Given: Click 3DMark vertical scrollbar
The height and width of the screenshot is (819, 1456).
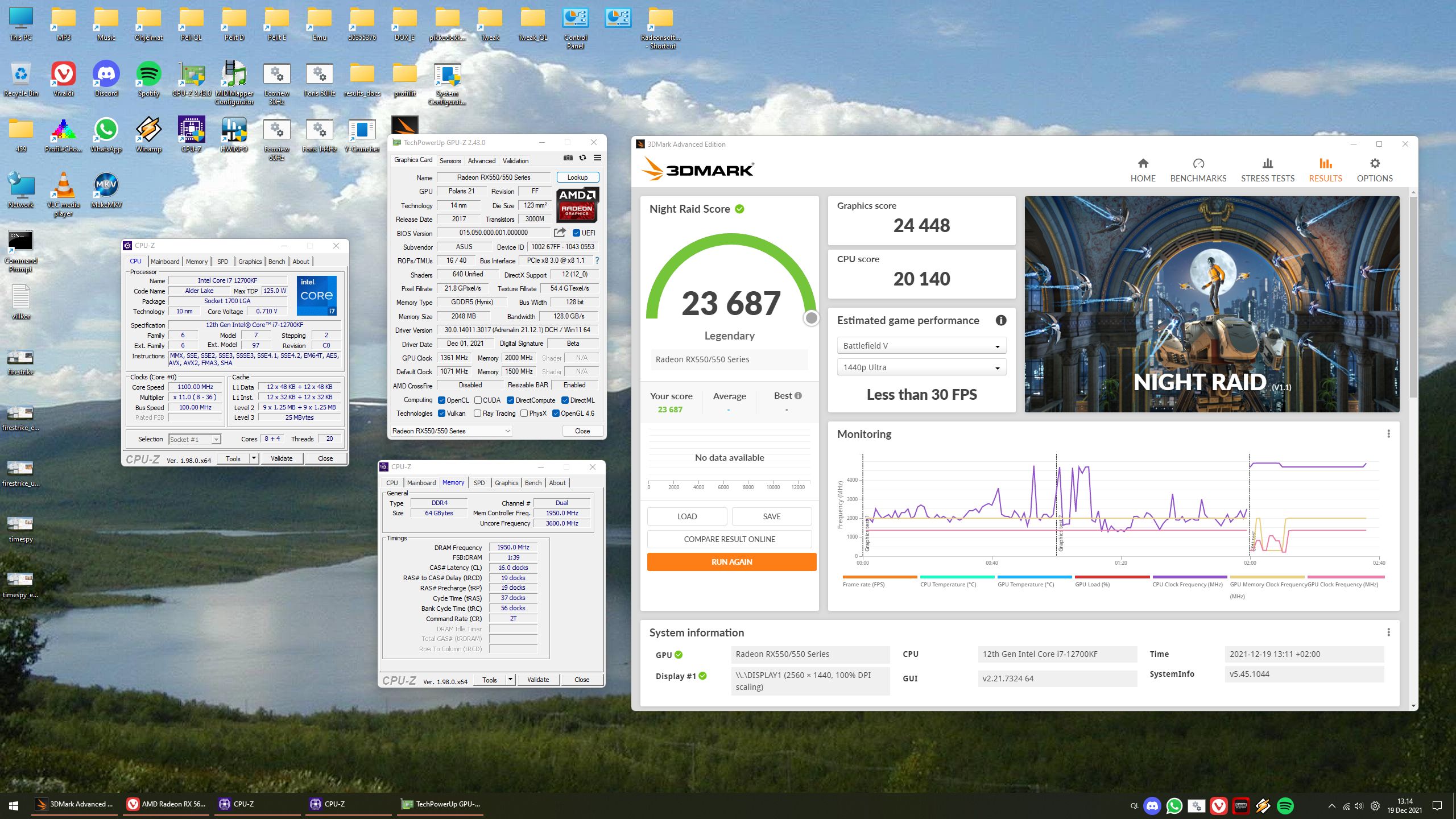Looking at the screenshot, I should coord(1413,297).
